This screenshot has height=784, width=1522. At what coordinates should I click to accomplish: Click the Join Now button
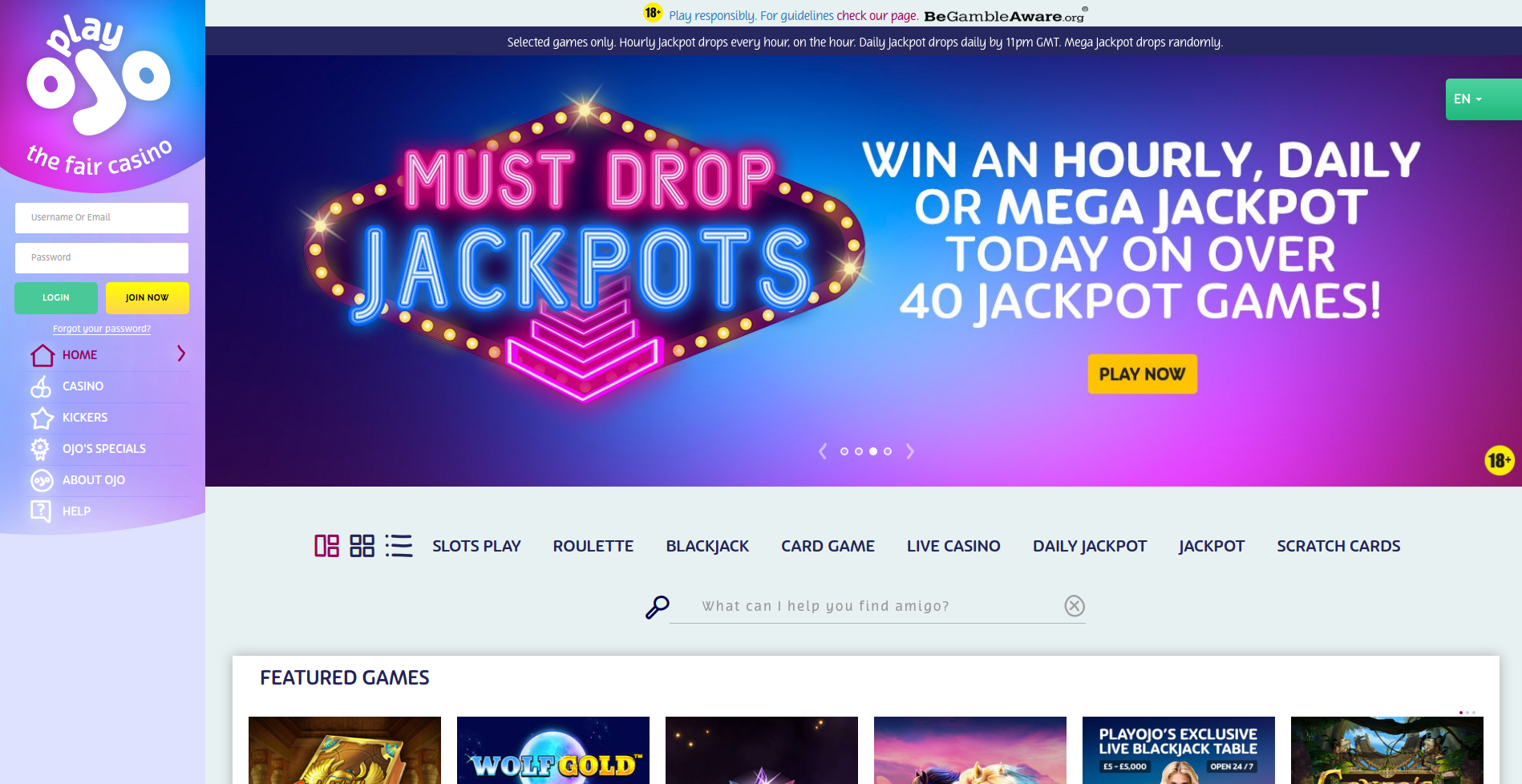[148, 297]
